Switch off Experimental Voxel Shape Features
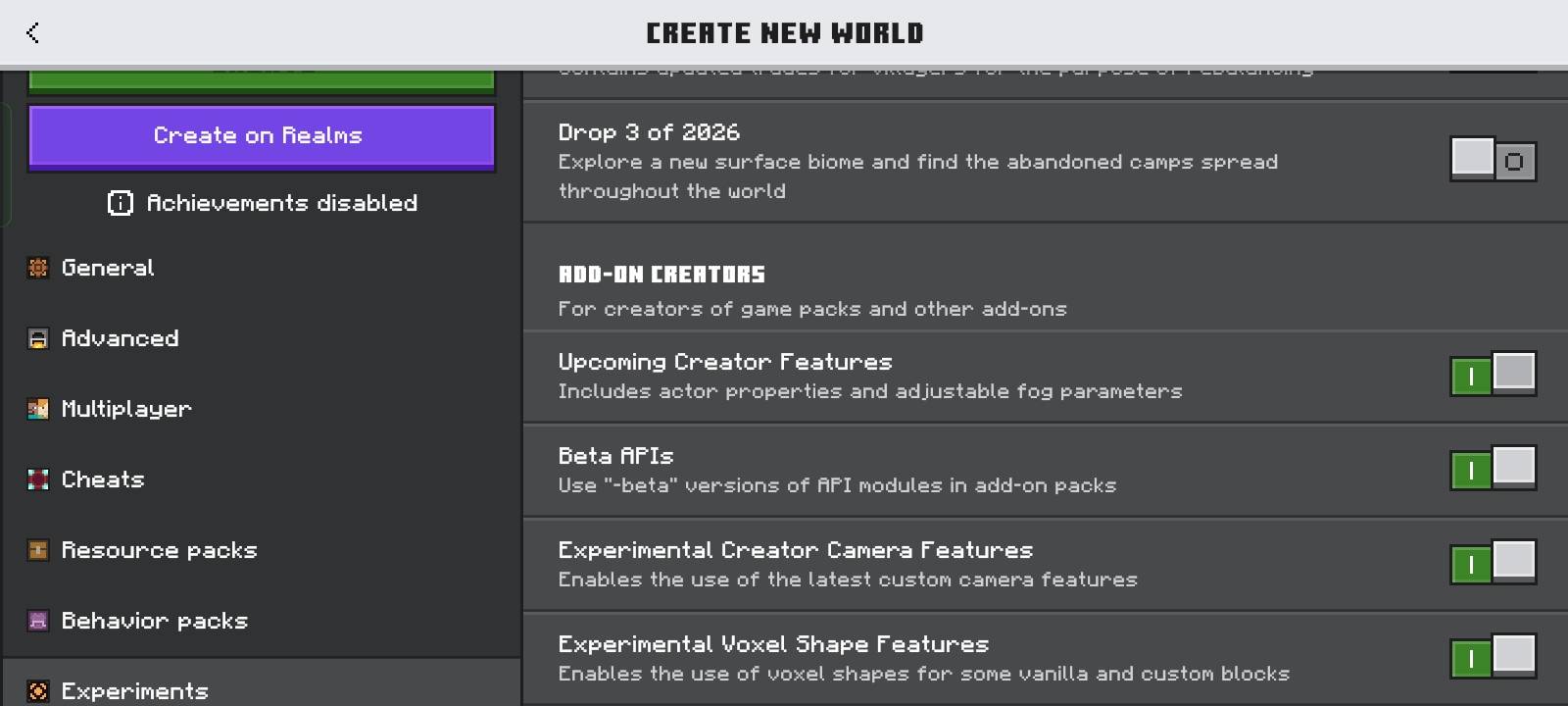 1493,656
